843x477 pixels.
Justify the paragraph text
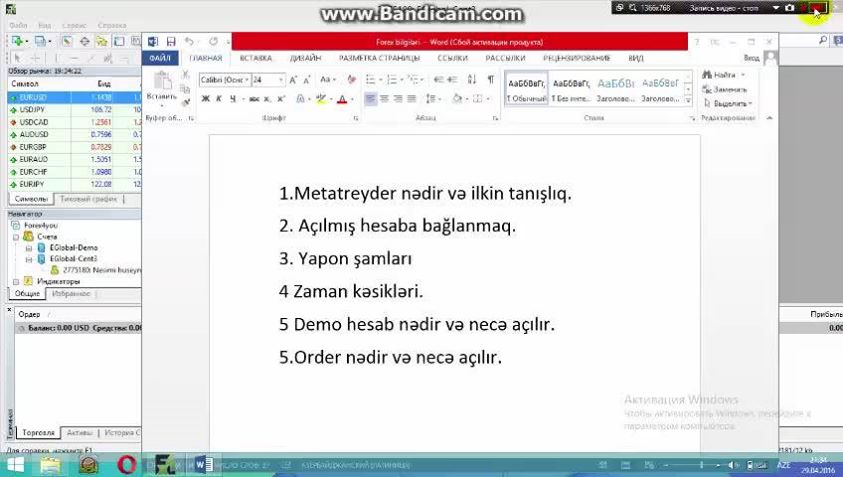[x=412, y=99]
